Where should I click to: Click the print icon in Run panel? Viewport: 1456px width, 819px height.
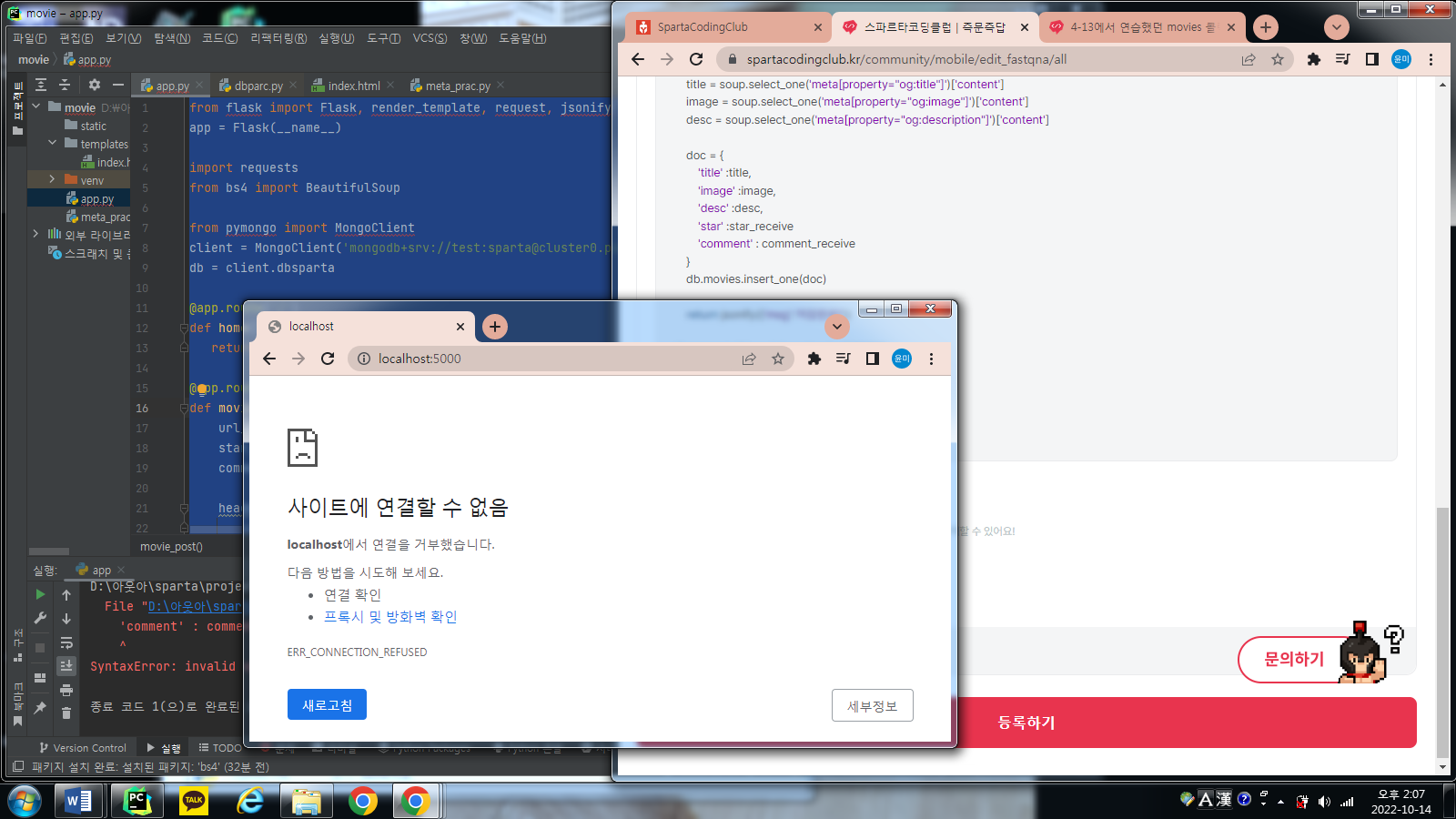(66, 690)
